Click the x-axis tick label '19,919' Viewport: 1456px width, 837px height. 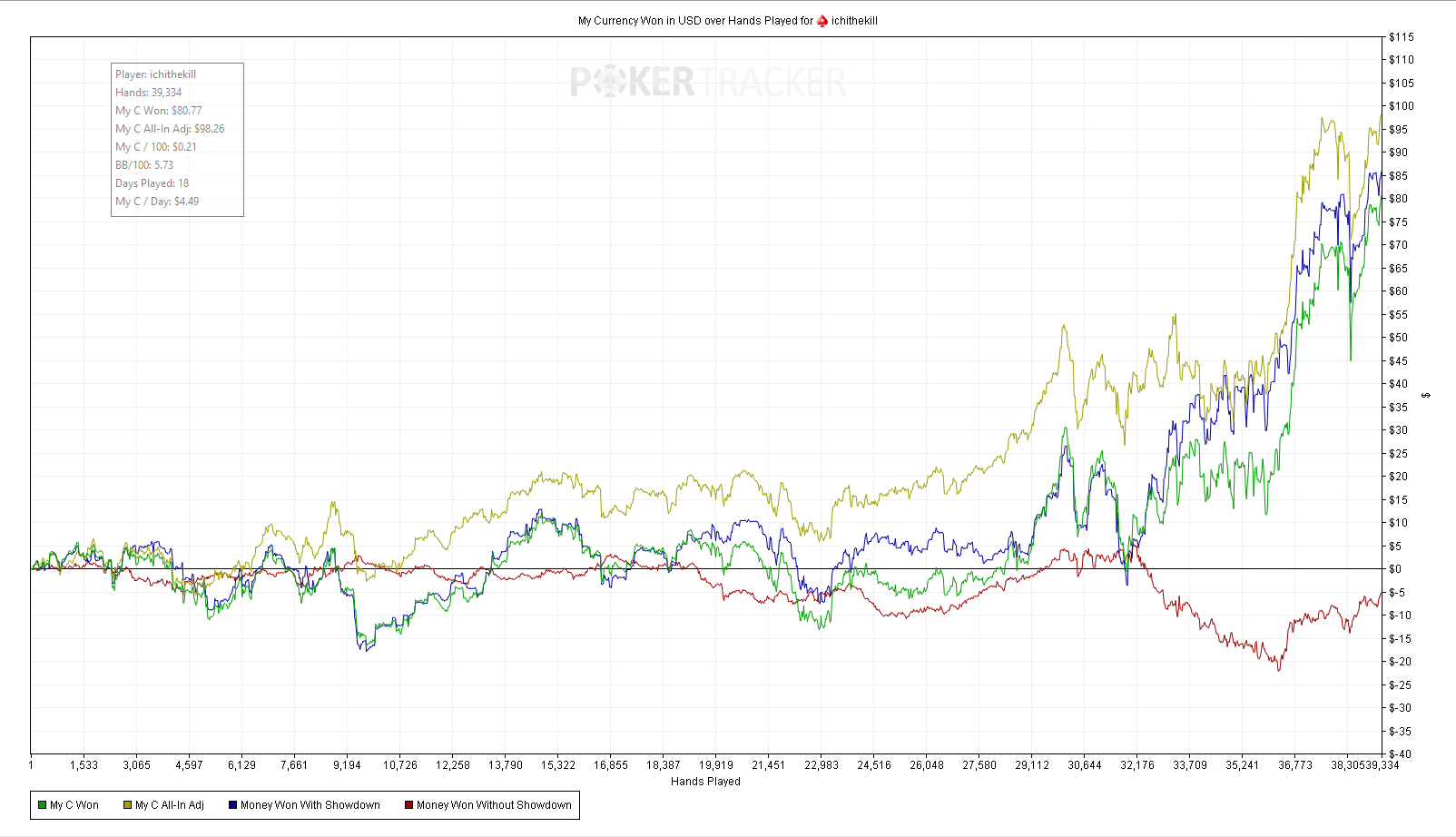tap(716, 765)
